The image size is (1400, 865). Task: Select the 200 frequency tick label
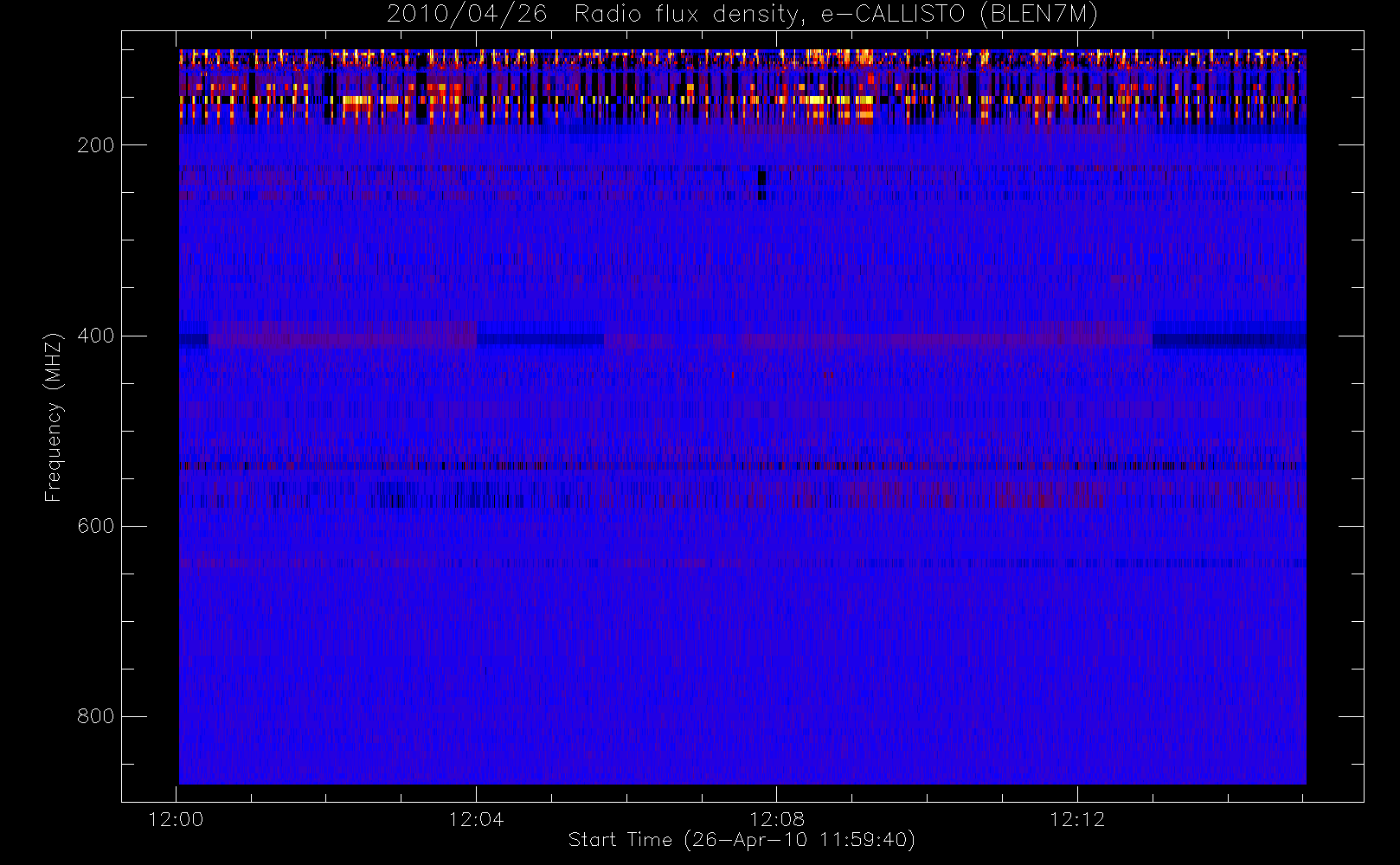(96, 145)
